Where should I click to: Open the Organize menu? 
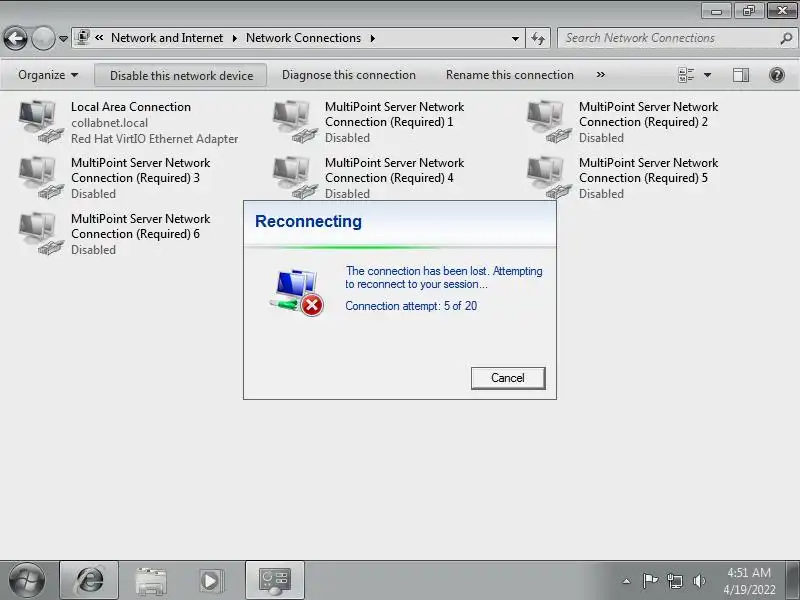pos(48,75)
